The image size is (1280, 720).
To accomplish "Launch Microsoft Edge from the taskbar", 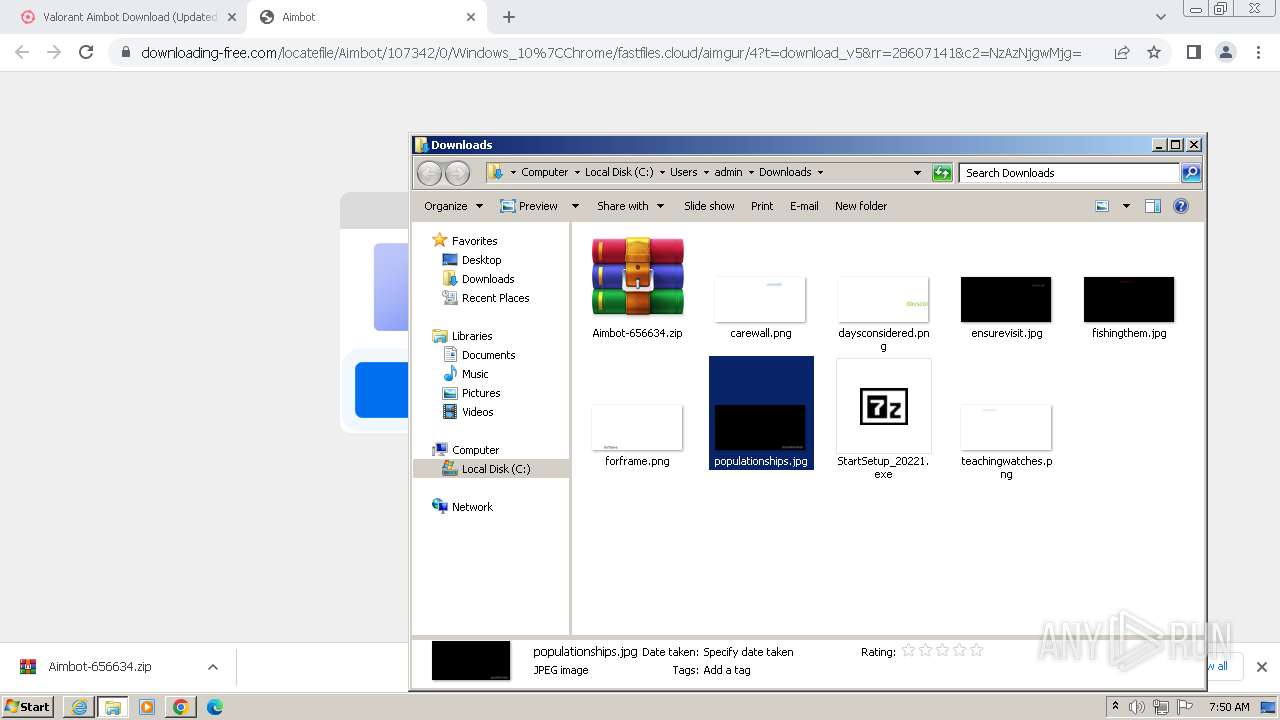I will (x=215, y=707).
